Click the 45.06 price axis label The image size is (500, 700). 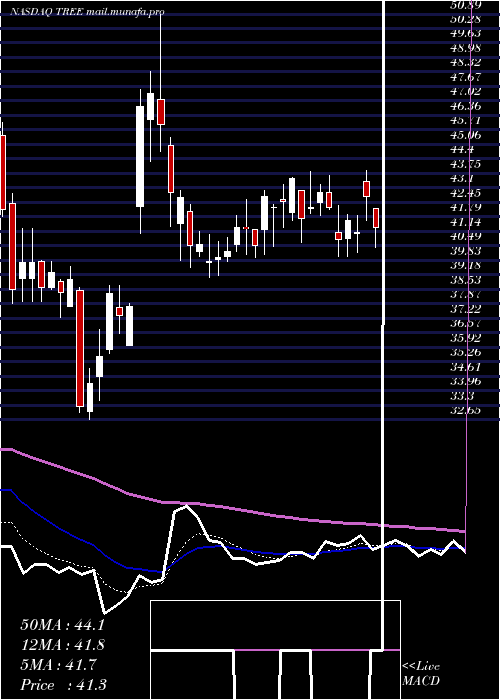click(x=466, y=135)
